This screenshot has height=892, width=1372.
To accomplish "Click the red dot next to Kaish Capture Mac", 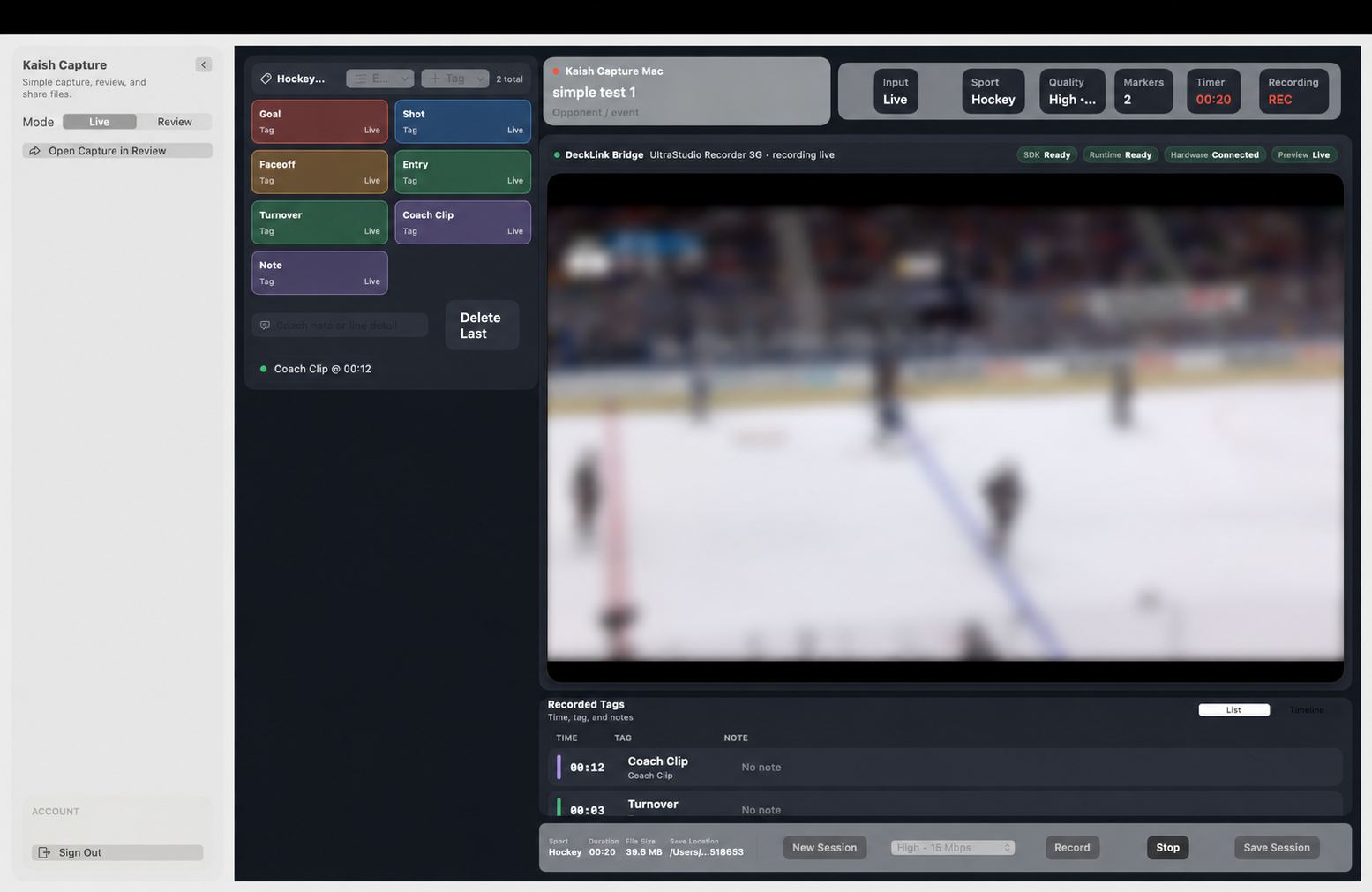I will 556,71.
